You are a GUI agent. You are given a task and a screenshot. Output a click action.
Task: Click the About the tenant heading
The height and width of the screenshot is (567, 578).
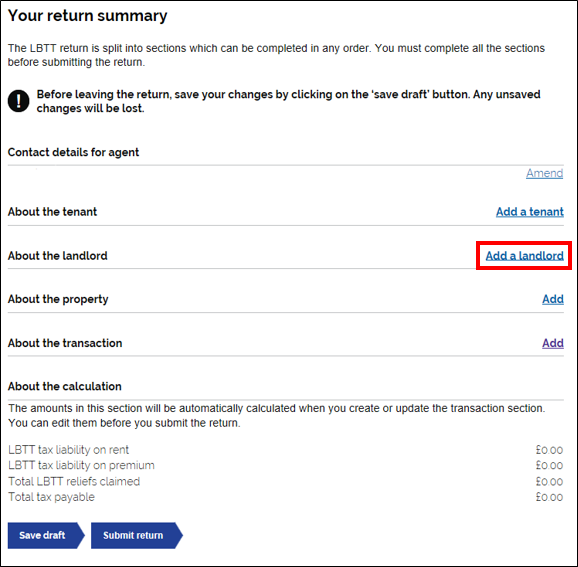tap(52, 212)
